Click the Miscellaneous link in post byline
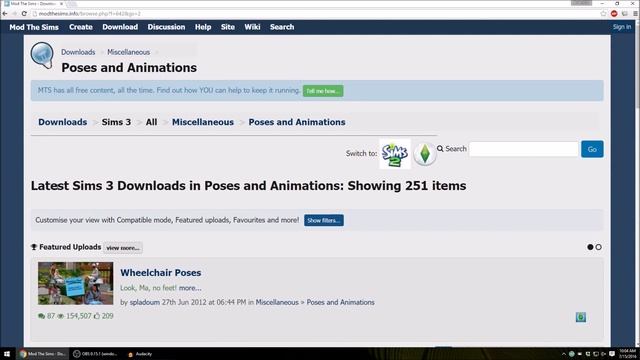Viewport: 640px width, 360px height. (x=277, y=302)
